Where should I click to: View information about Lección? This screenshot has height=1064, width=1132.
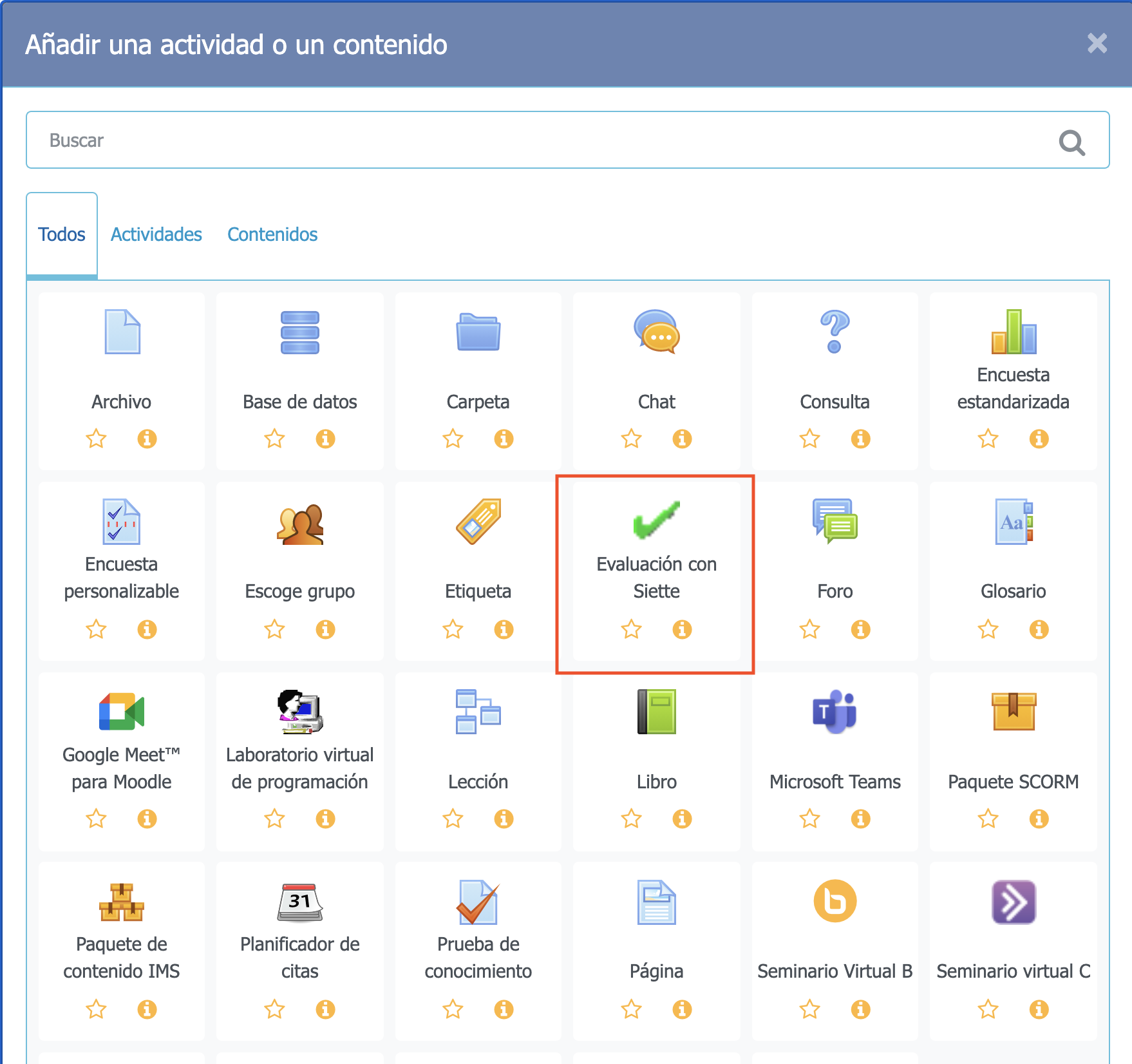click(504, 819)
